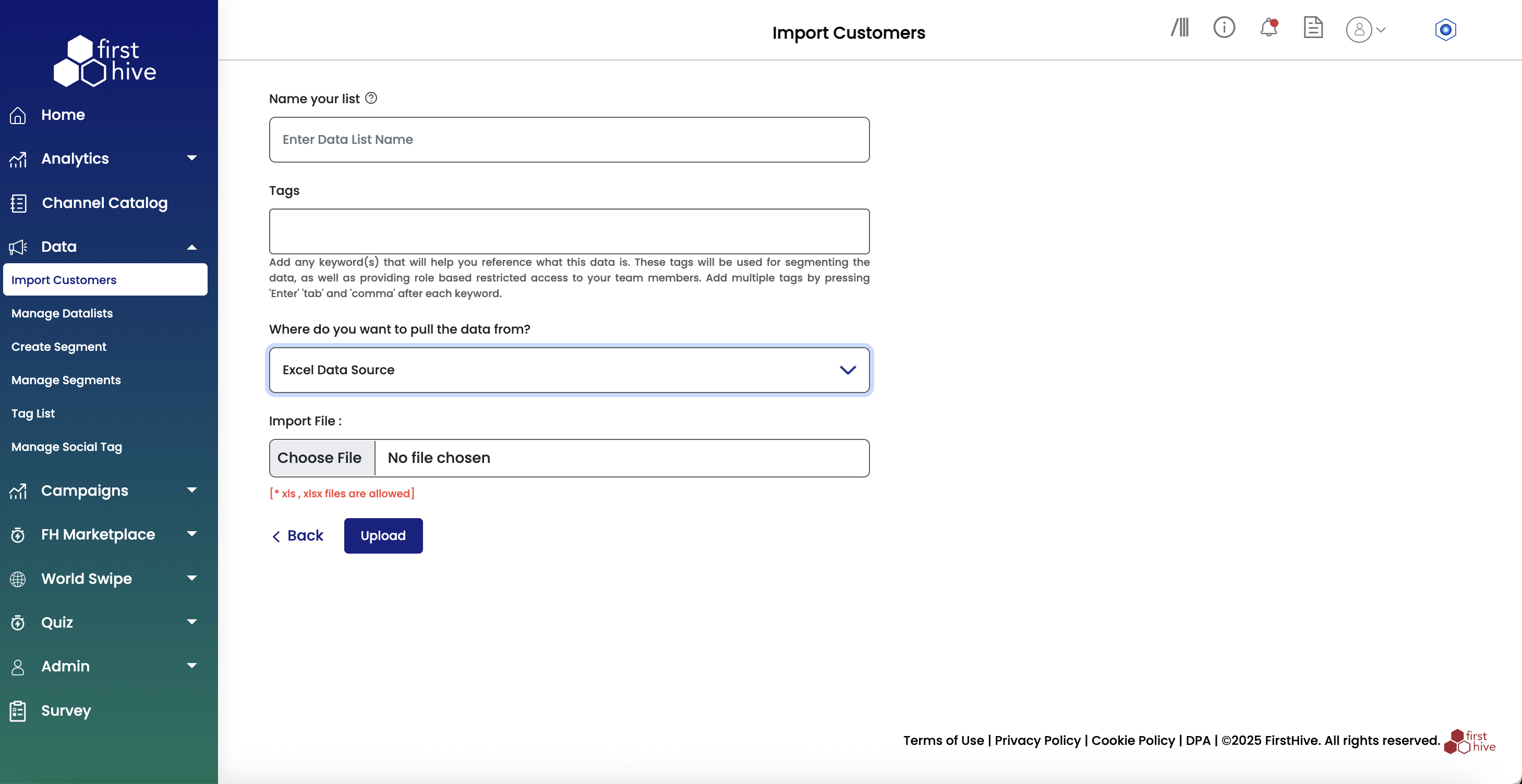
Task: Open Privacy Policy link
Action: click(x=1037, y=741)
